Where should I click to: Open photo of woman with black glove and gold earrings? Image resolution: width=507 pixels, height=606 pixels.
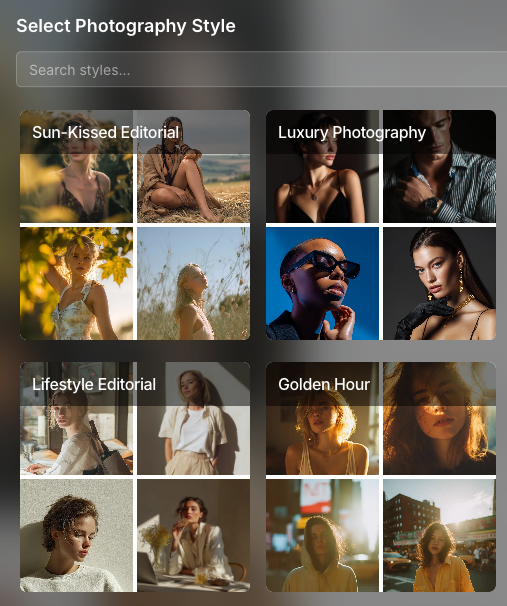[439, 284]
